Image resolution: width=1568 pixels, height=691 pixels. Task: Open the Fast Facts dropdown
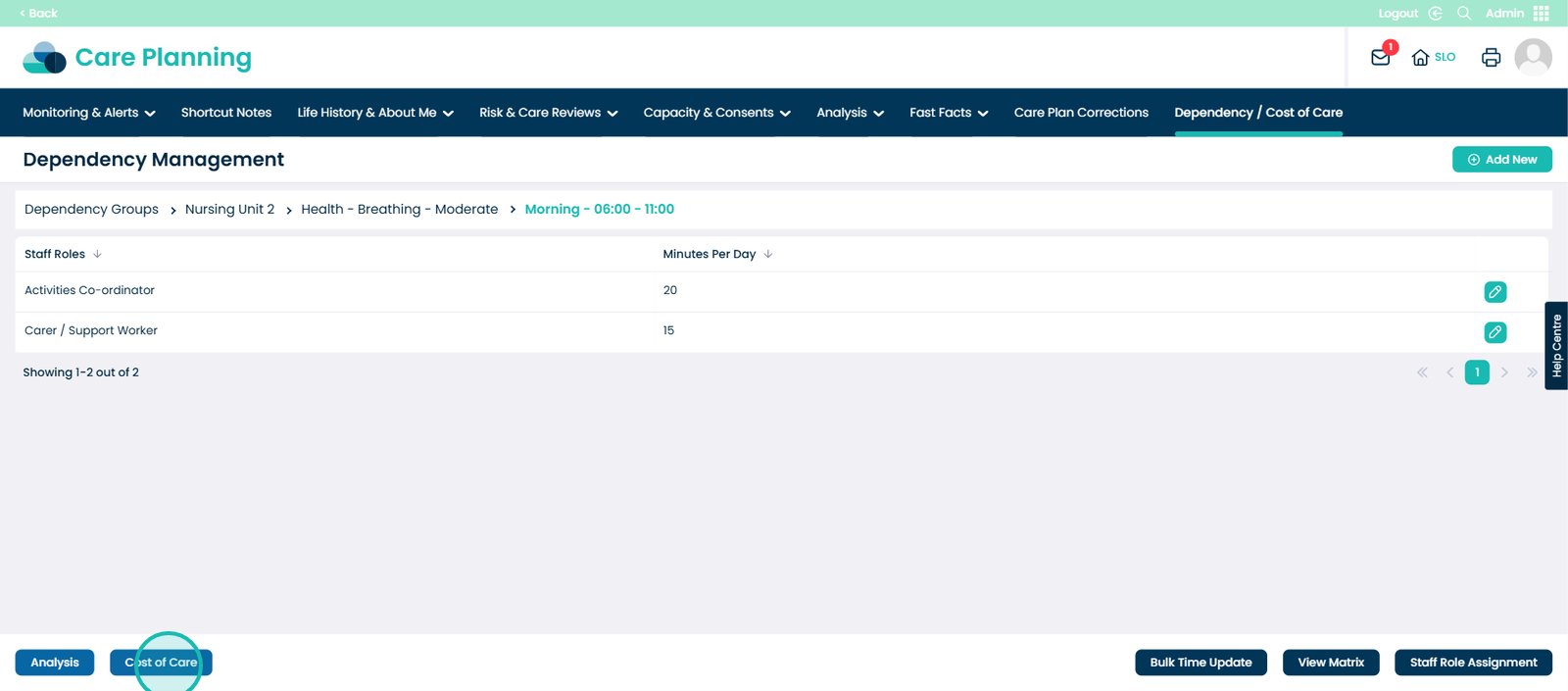(x=948, y=113)
